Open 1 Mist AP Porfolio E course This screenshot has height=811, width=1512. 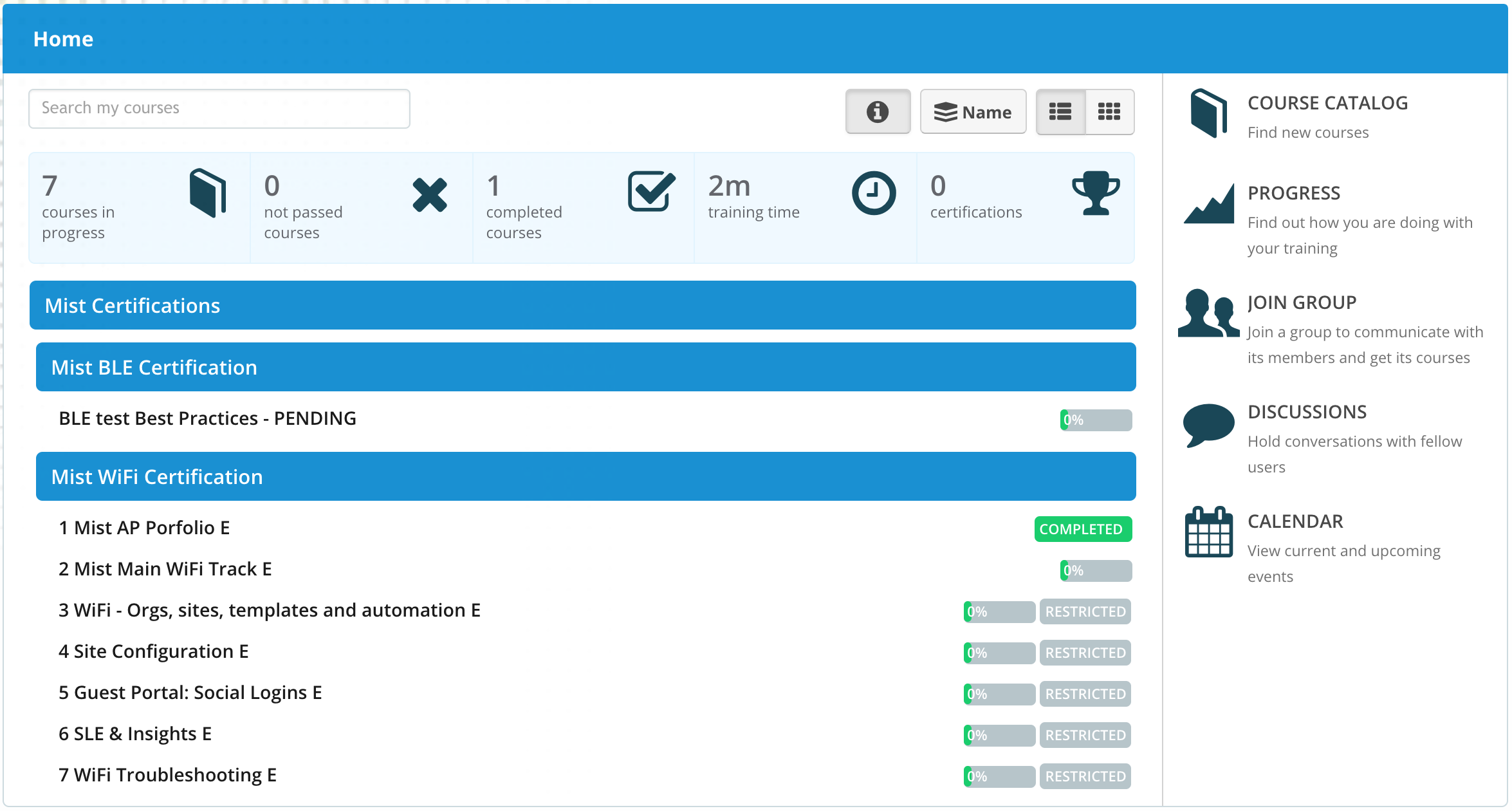144,528
